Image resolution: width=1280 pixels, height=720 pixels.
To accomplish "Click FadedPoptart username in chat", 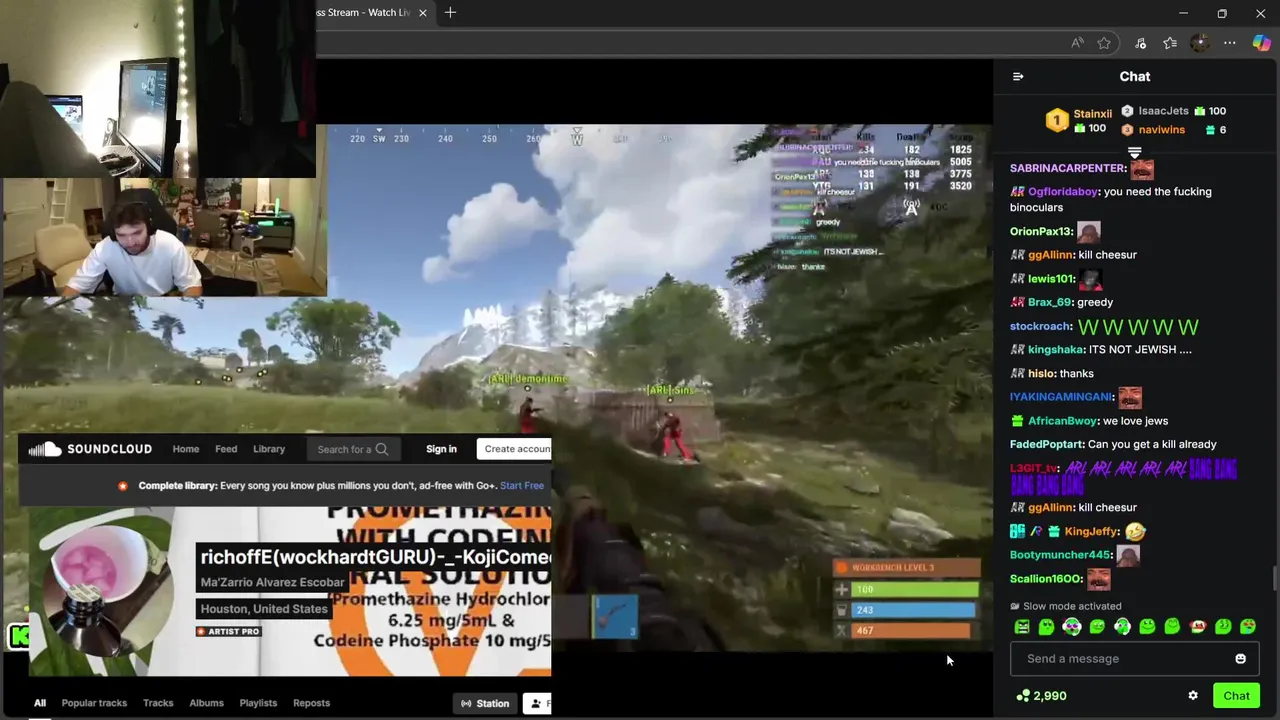I will point(1046,444).
